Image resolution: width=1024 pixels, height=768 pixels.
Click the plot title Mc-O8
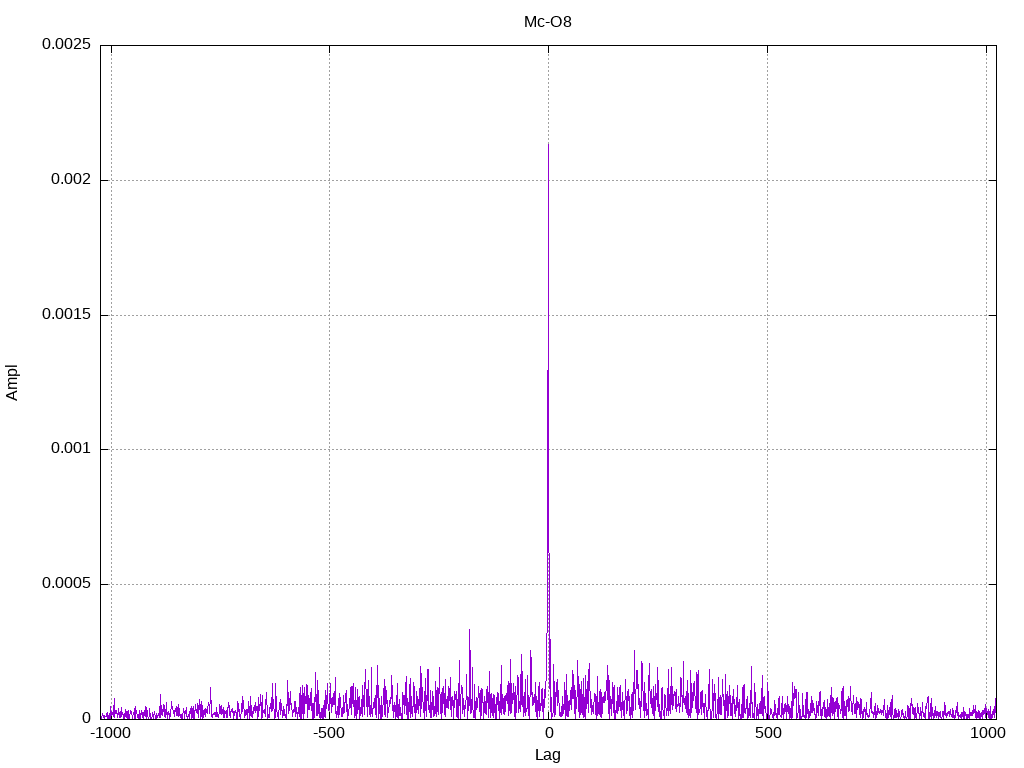coord(547,22)
